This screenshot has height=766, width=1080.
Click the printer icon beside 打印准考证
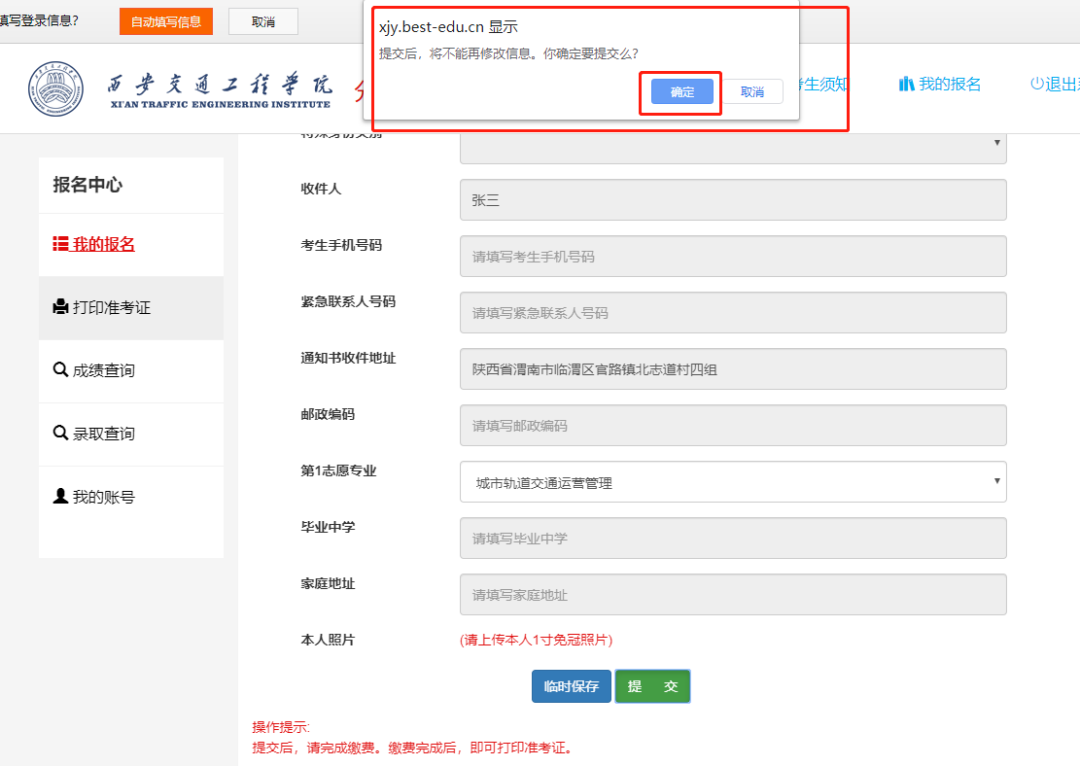(60, 308)
